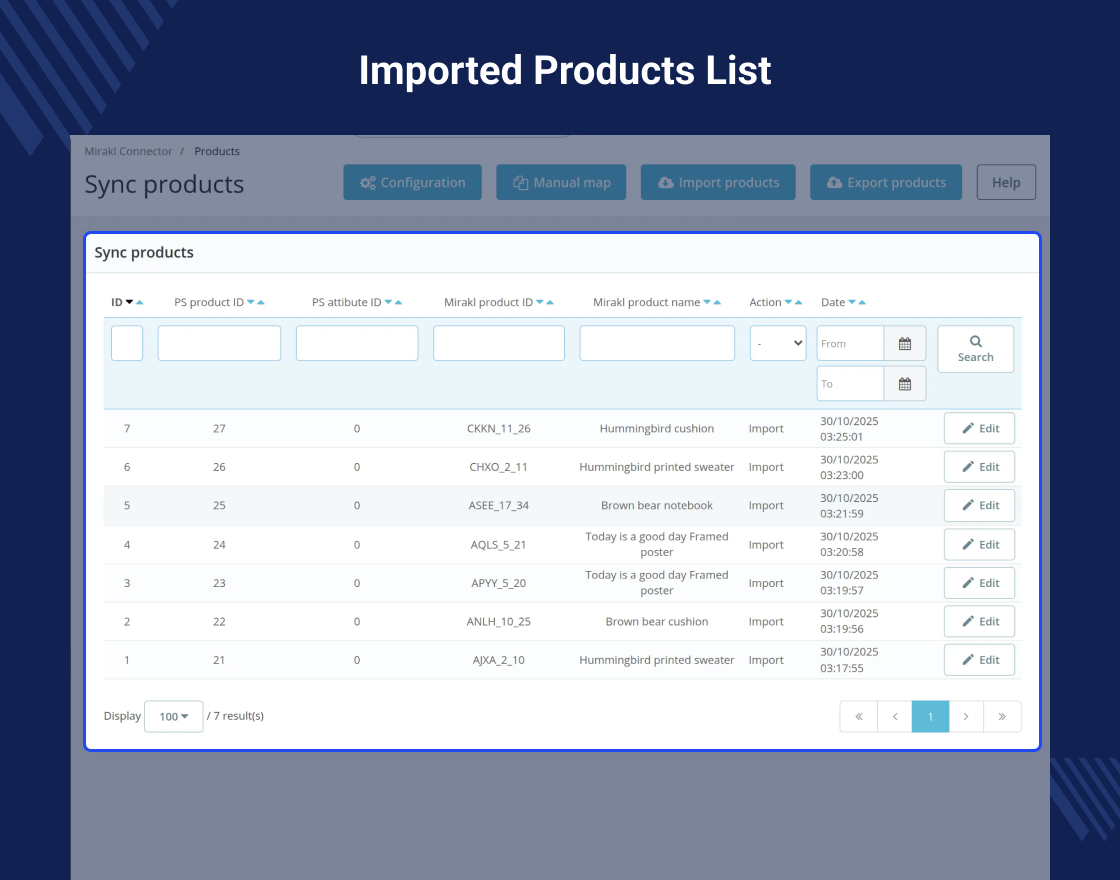This screenshot has height=880, width=1120.
Task: Open the Configuration page
Action: [x=412, y=183]
